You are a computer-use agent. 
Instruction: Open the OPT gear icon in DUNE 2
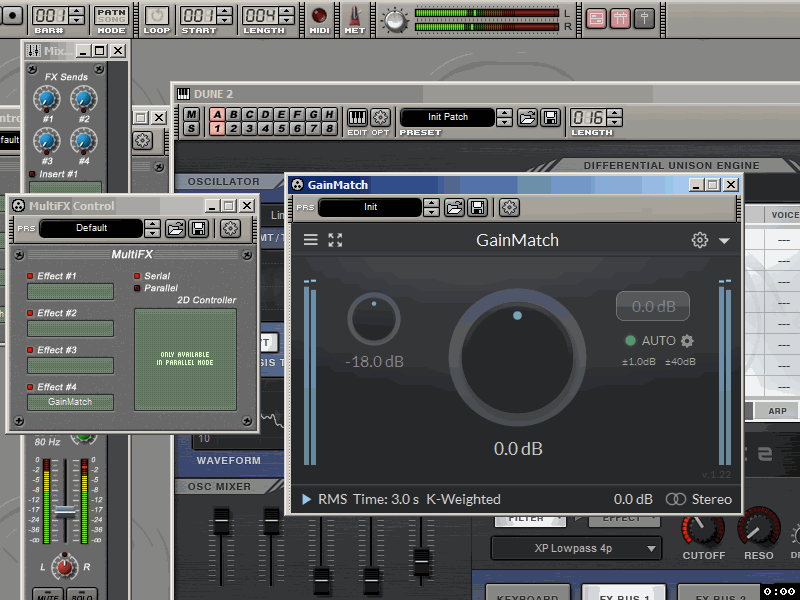coord(380,118)
